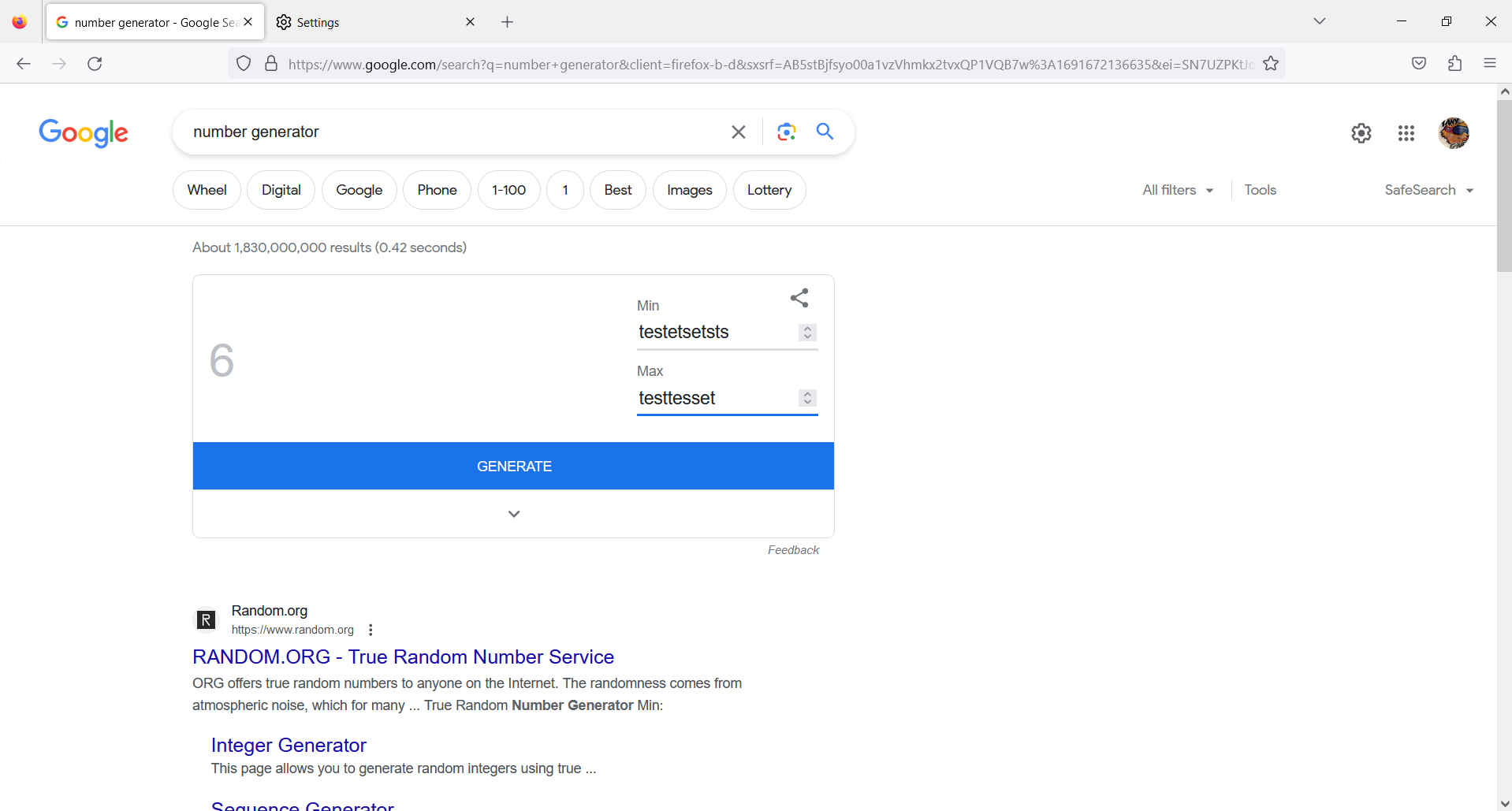
Task: Open Google quick settings gear
Action: pos(1361,133)
